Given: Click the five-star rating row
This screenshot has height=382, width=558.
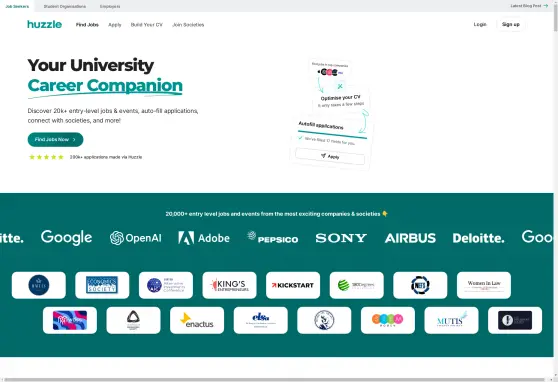Looking at the screenshot, I should [x=46, y=157].
